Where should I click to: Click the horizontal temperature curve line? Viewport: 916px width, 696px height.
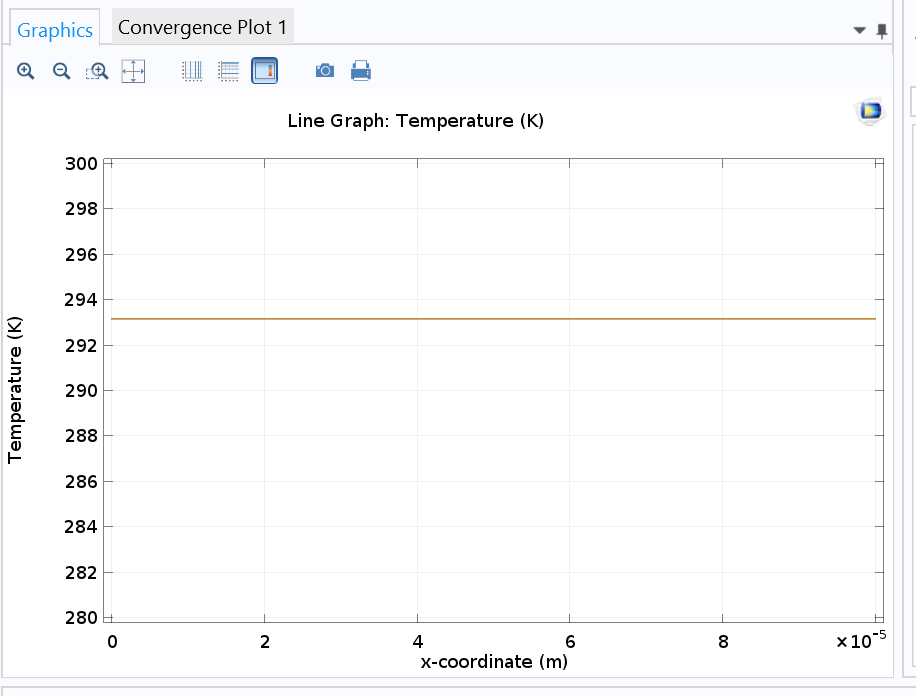tap(490, 319)
